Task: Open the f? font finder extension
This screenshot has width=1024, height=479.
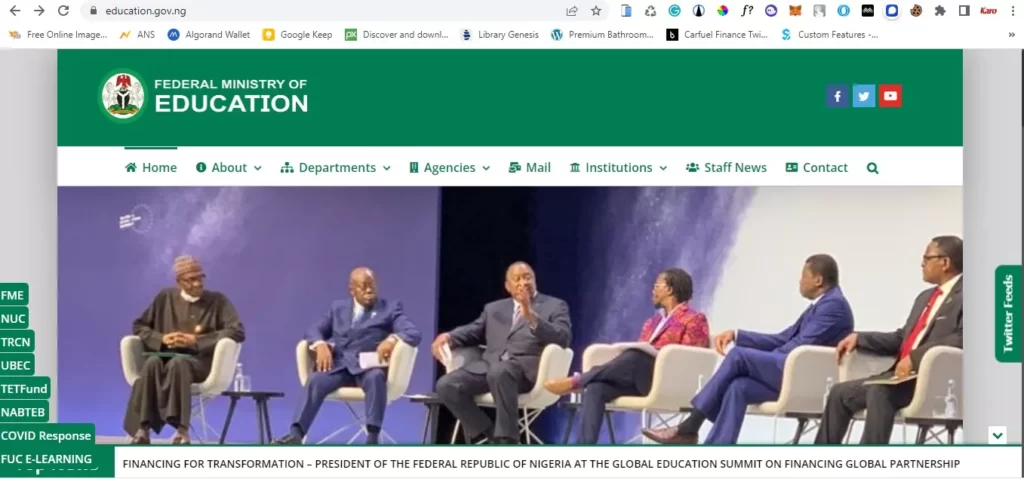Action: [746, 10]
